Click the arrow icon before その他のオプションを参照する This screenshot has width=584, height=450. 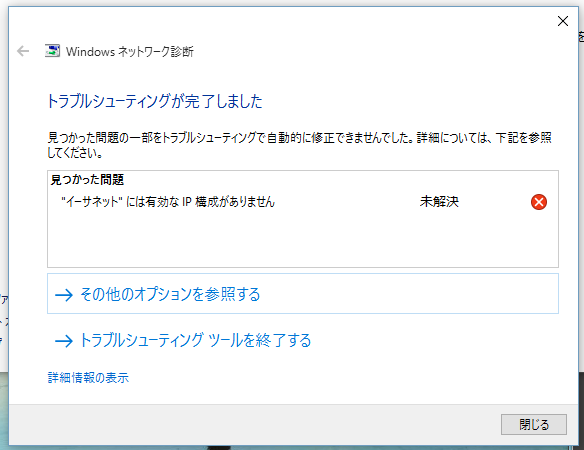tap(64, 295)
